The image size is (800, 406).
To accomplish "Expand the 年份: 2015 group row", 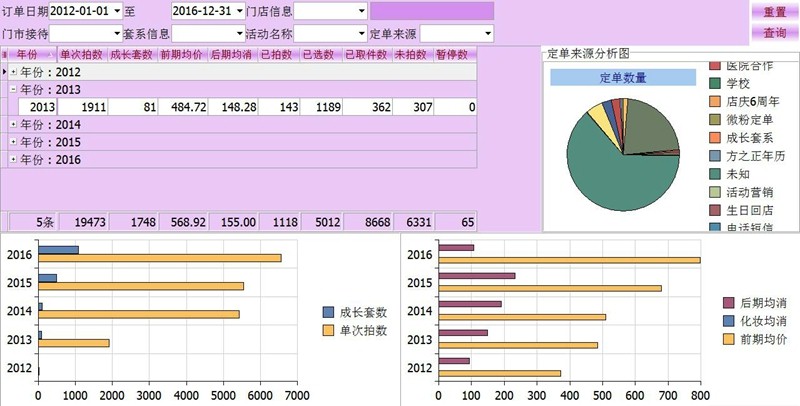I will click(x=13, y=142).
